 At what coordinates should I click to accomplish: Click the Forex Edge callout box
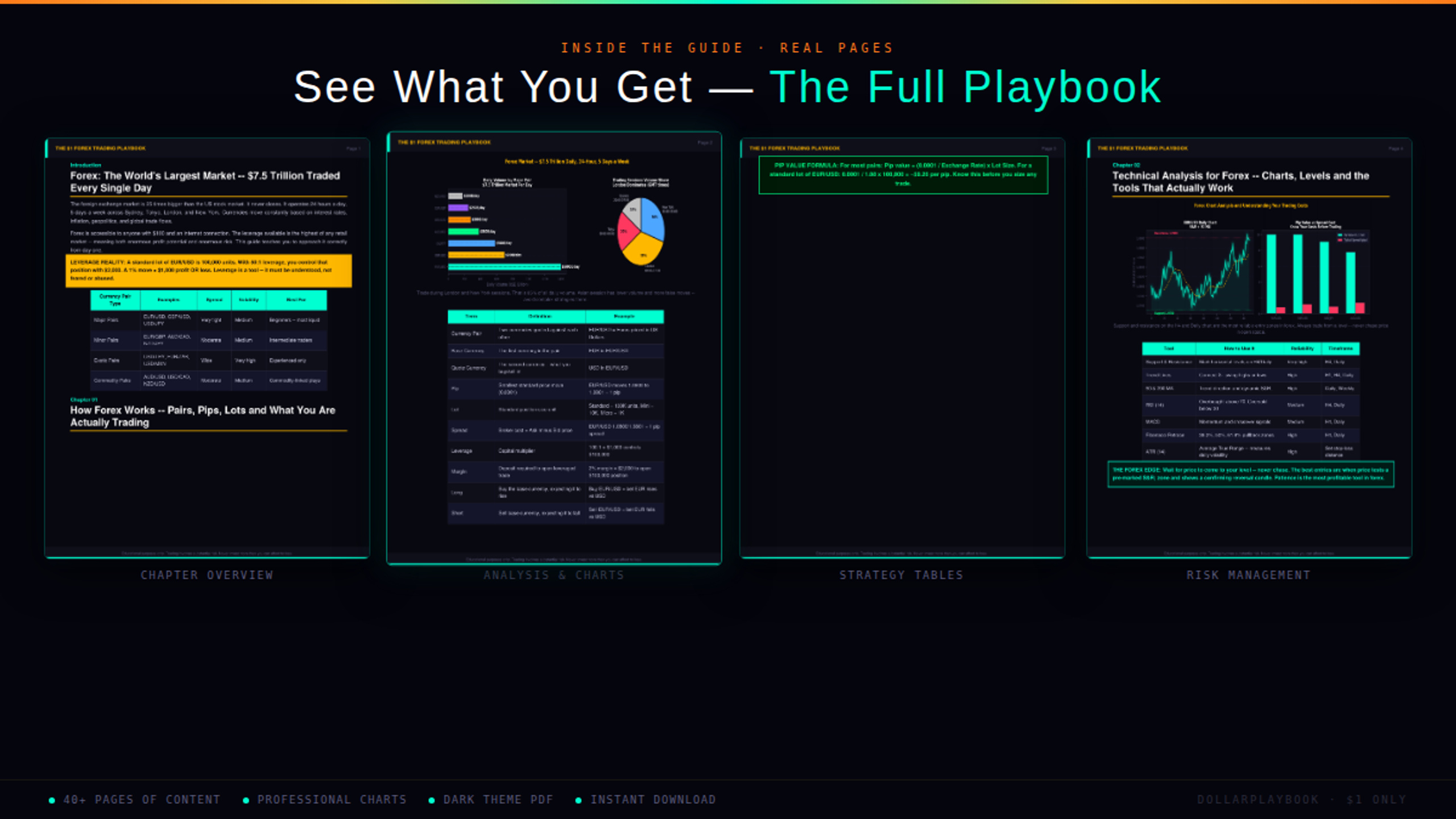1251,474
